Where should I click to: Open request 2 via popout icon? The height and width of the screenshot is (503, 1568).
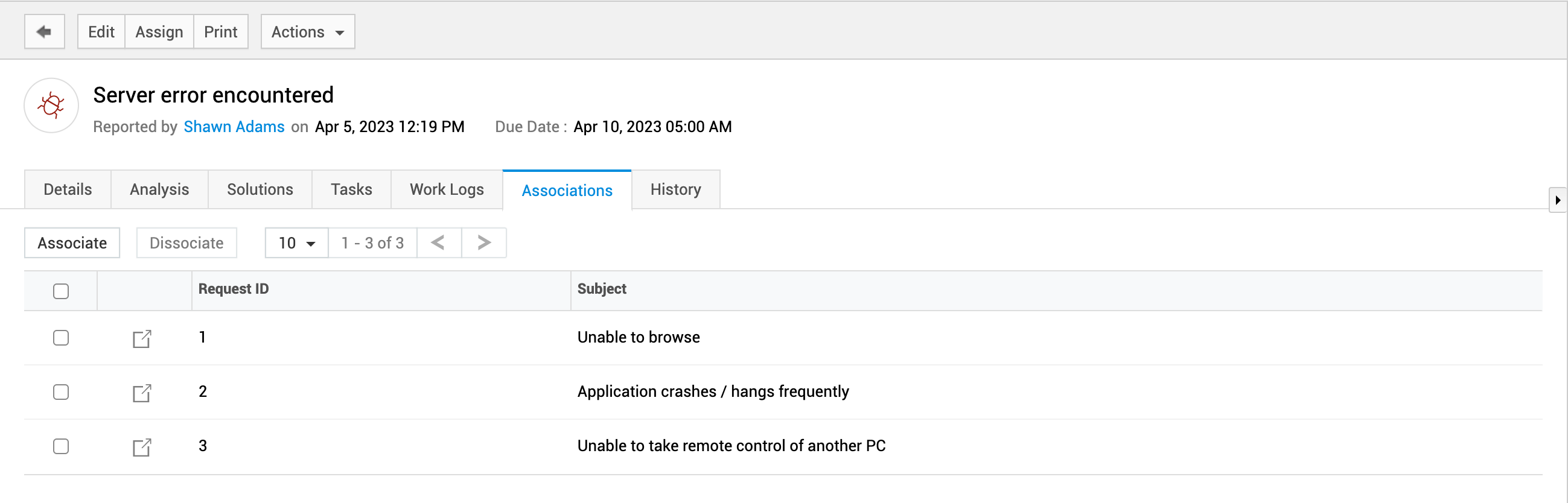(x=142, y=393)
